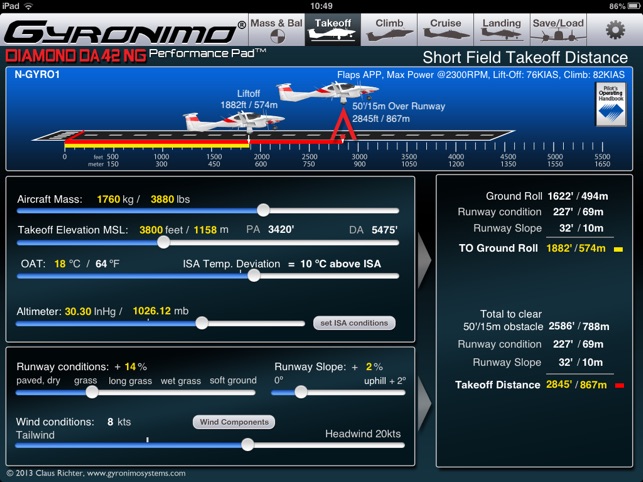643x482 pixels.
Task: Click the Takeoff Elevation MSL slider handle
Action: tap(164, 242)
